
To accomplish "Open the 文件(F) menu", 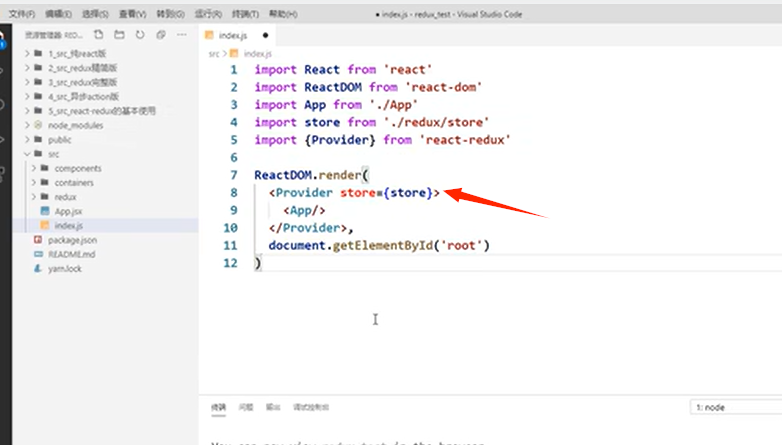I will (21, 14).
